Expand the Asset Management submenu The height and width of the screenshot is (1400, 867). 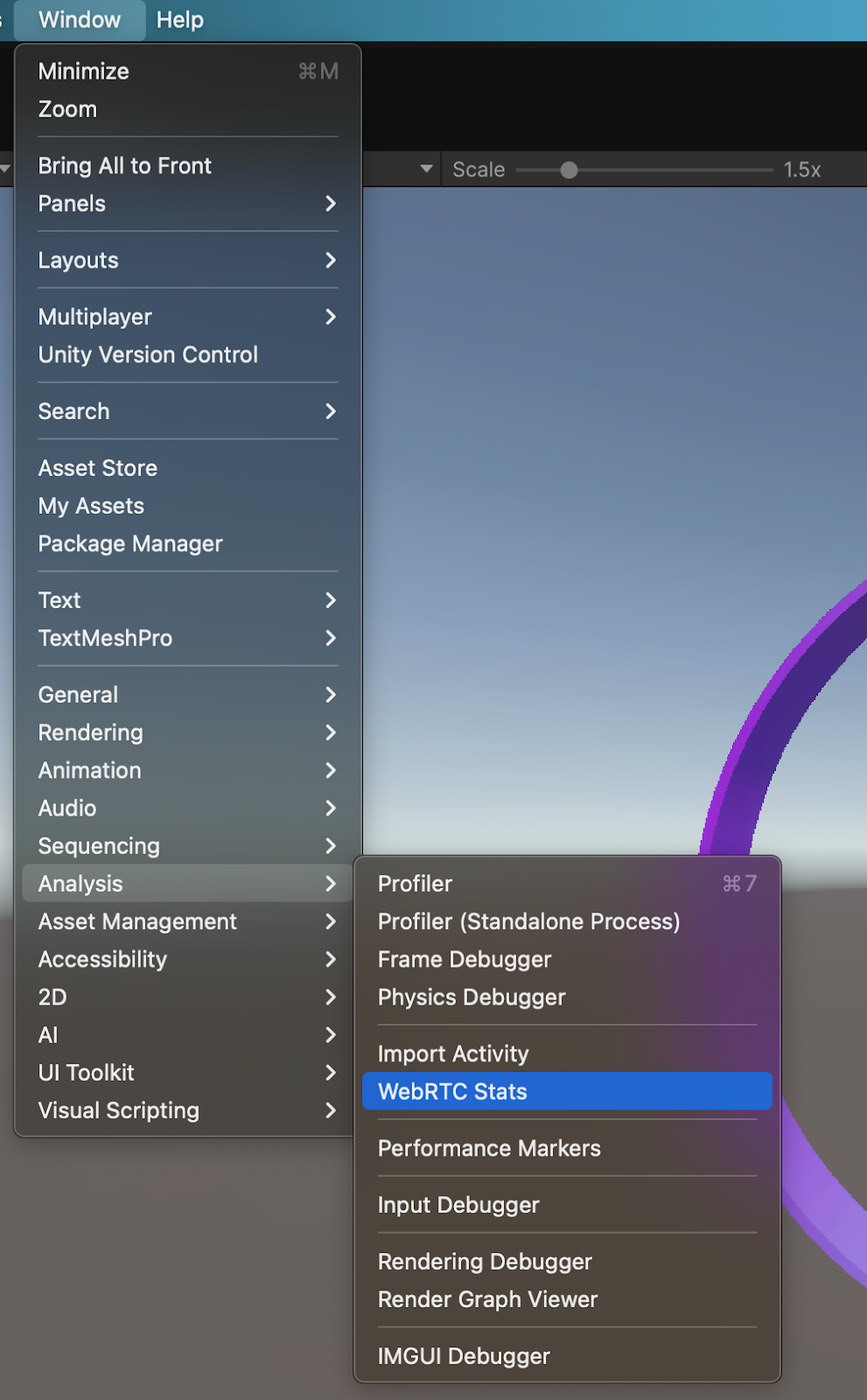(x=188, y=921)
